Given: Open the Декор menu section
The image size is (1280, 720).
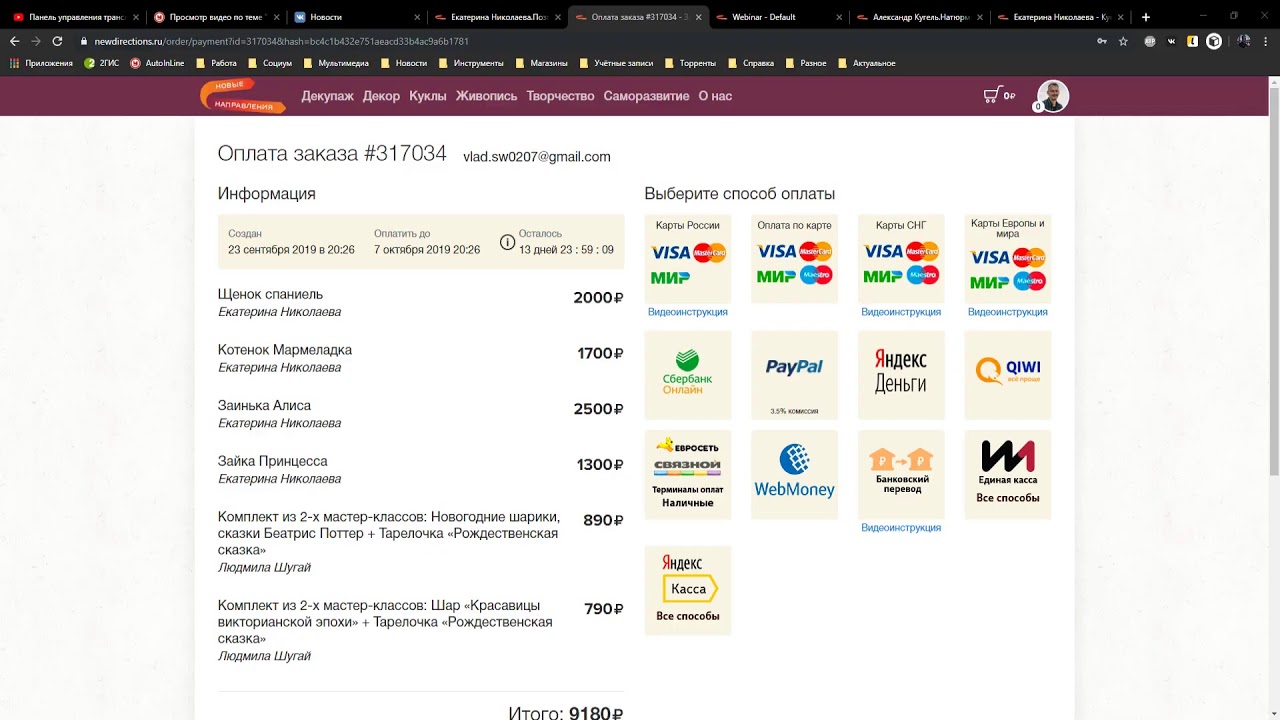Looking at the screenshot, I should coord(381,96).
